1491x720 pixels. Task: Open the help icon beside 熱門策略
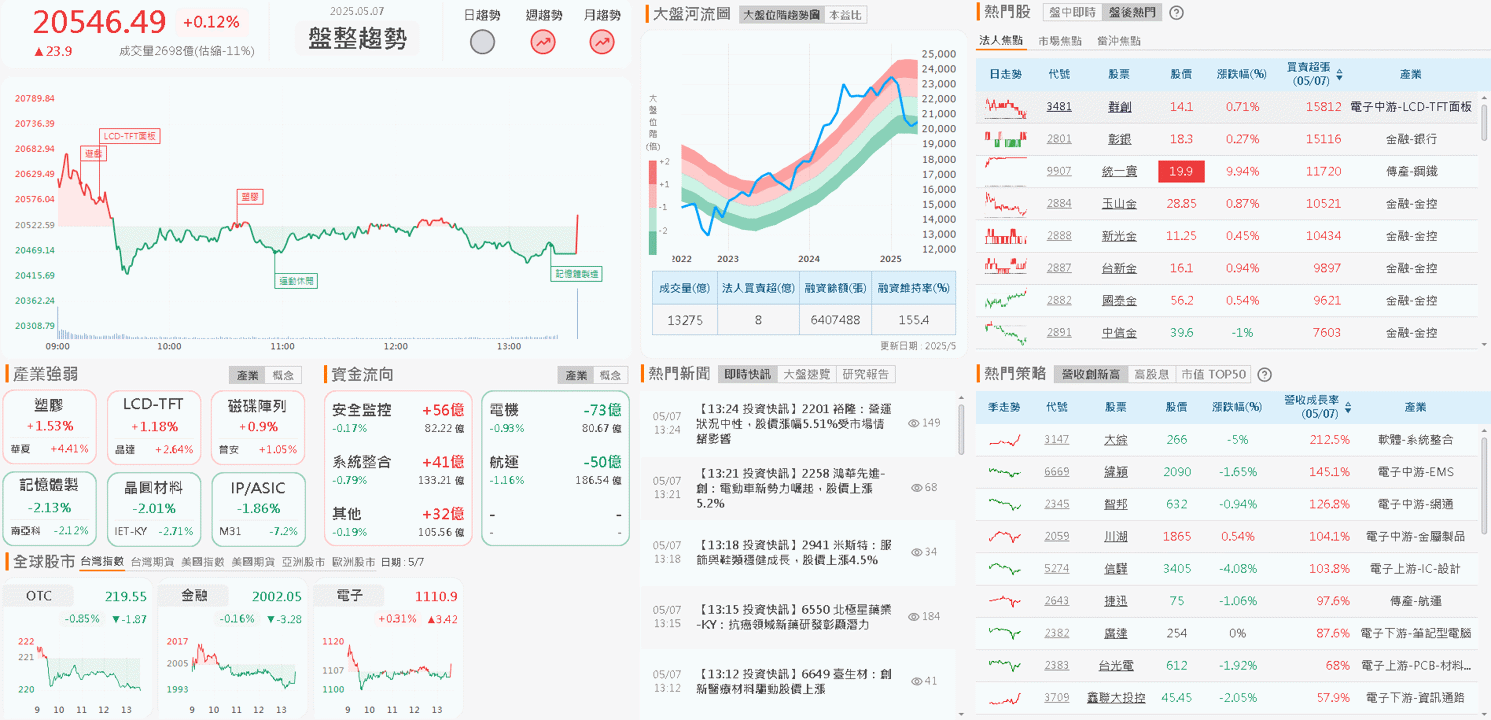[x=1264, y=374]
